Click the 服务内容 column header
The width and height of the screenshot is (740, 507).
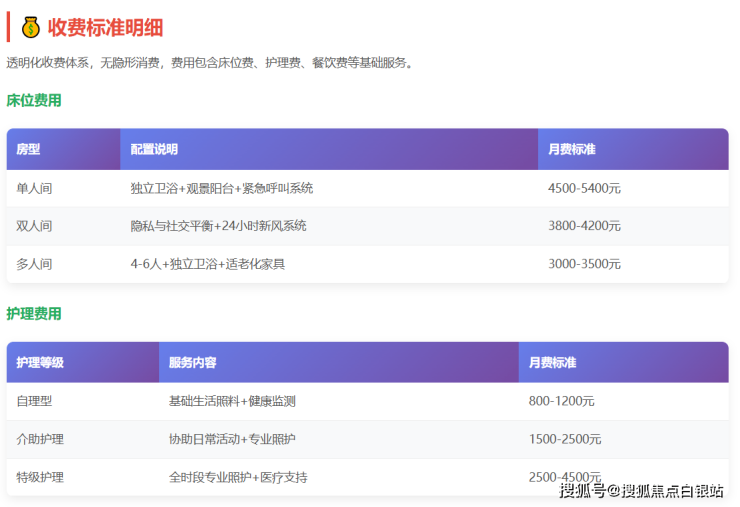point(193,362)
